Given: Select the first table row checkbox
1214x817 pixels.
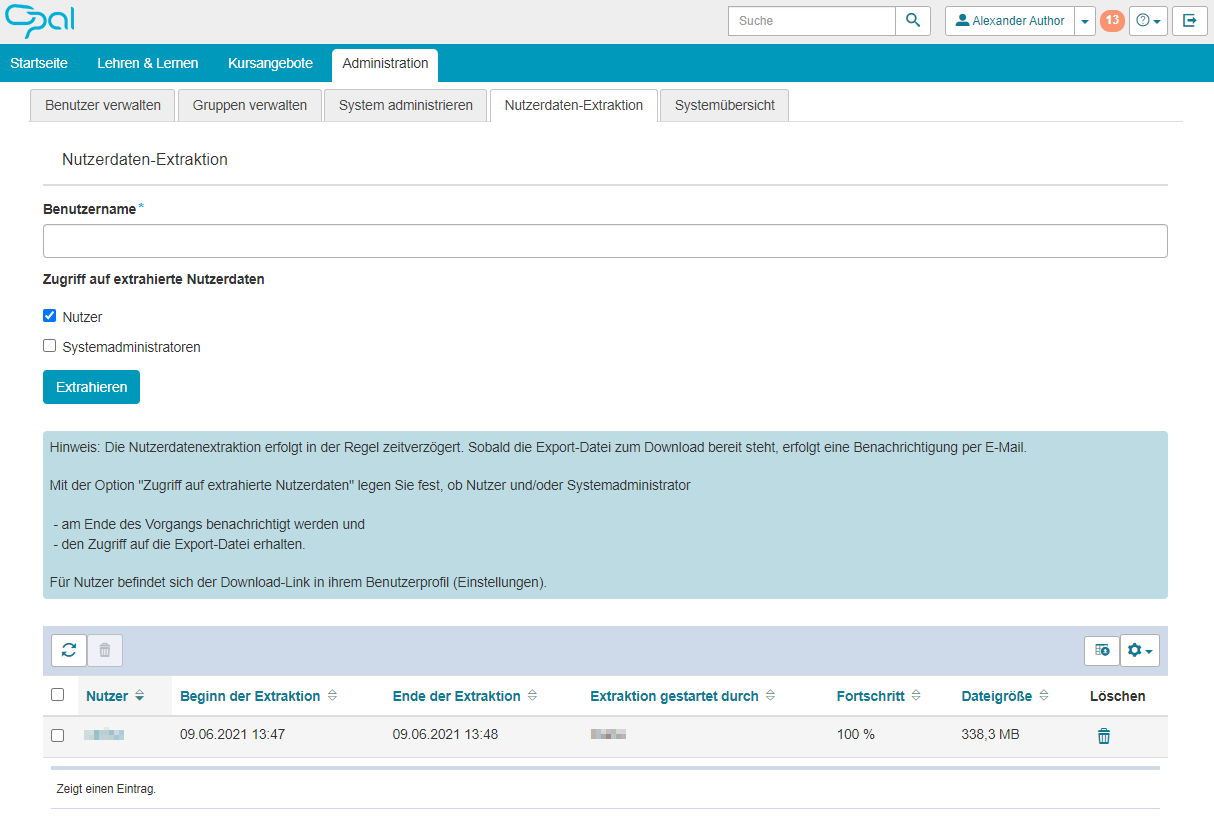Looking at the screenshot, I should (x=57, y=735).
